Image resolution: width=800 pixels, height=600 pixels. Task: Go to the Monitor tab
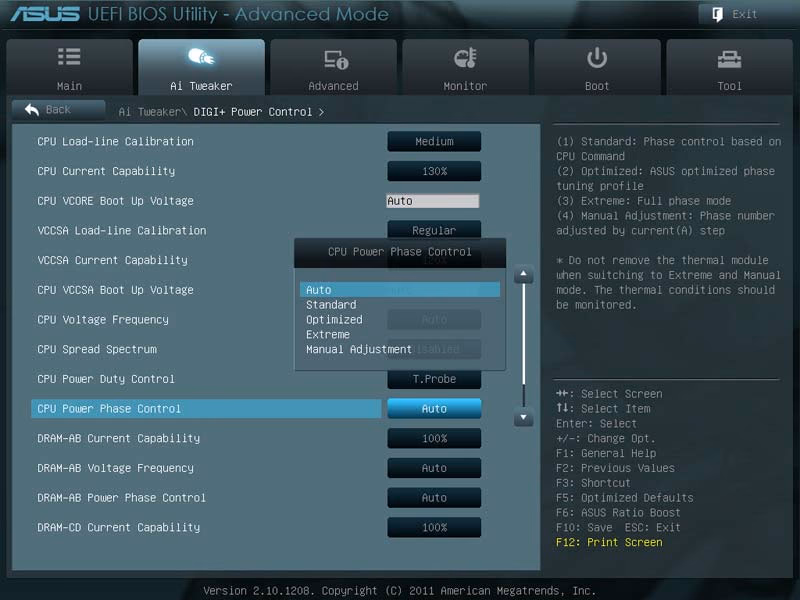pyautogui.click(x=465, y=67)
